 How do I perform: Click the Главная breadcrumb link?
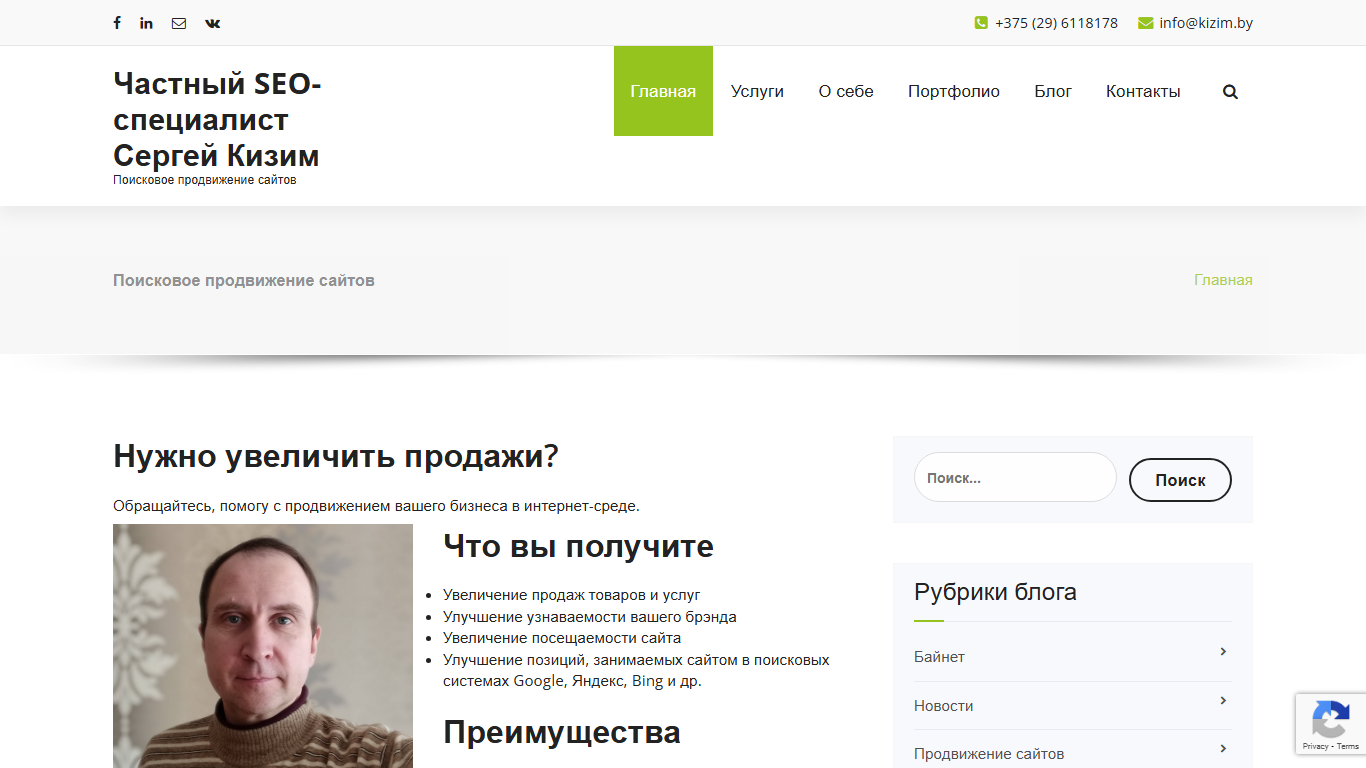(1223, 280)
